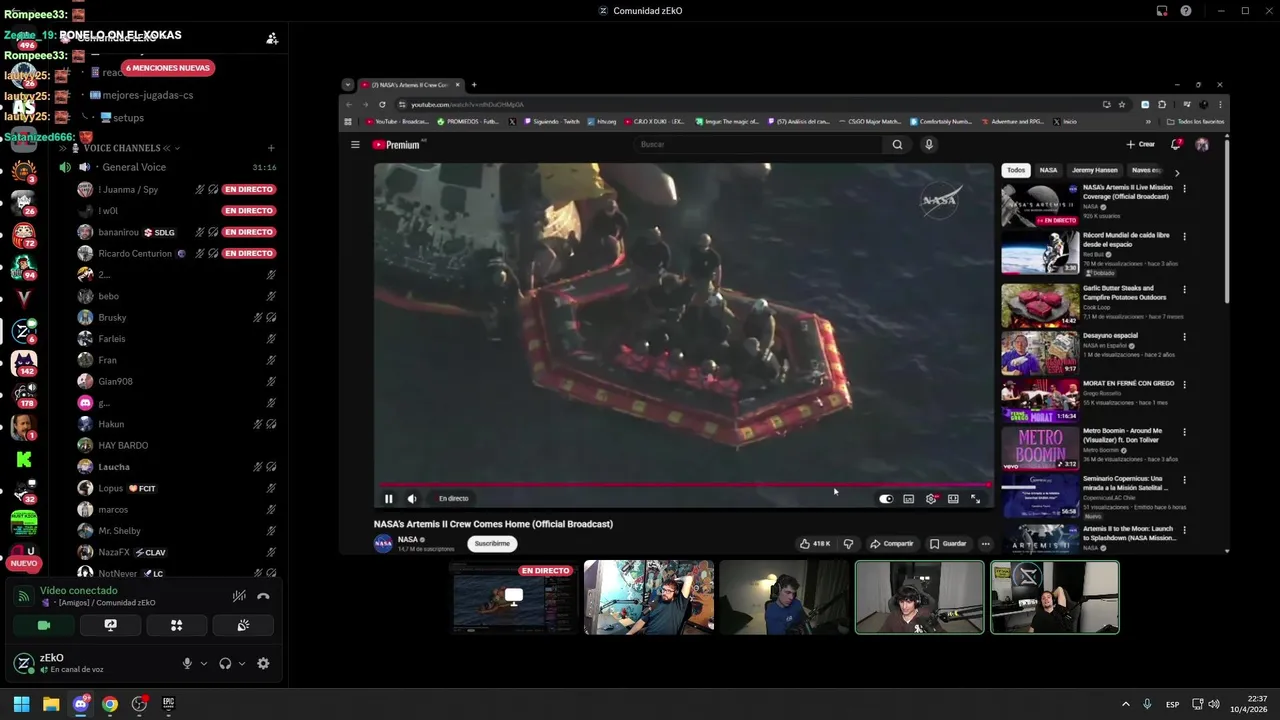Share the video via Compartir
This screenshot has width=1280, height=720.
[x=892, y=544]
